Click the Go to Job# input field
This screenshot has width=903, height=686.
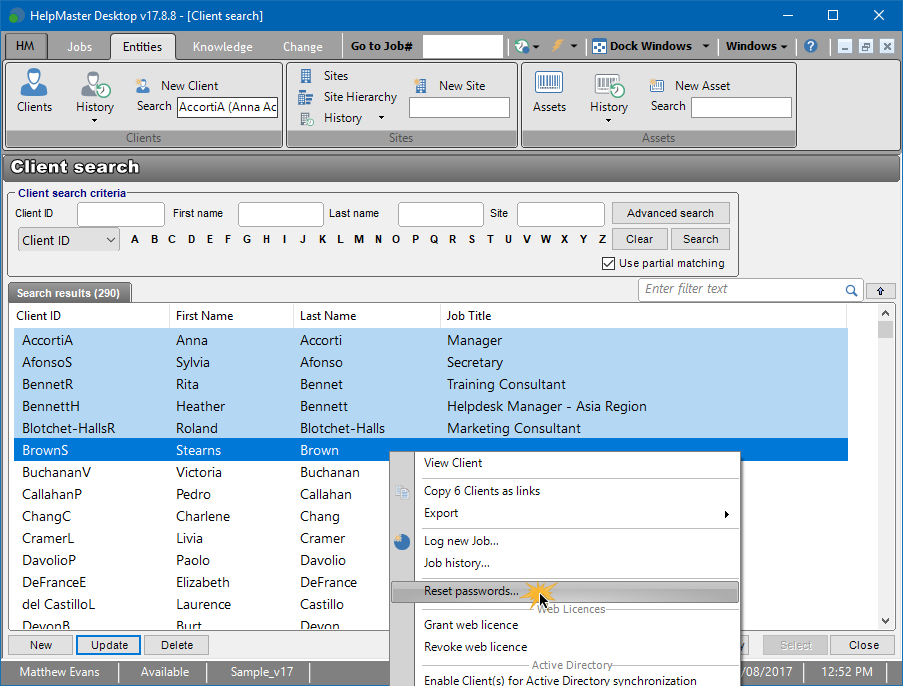click(463, 46)
